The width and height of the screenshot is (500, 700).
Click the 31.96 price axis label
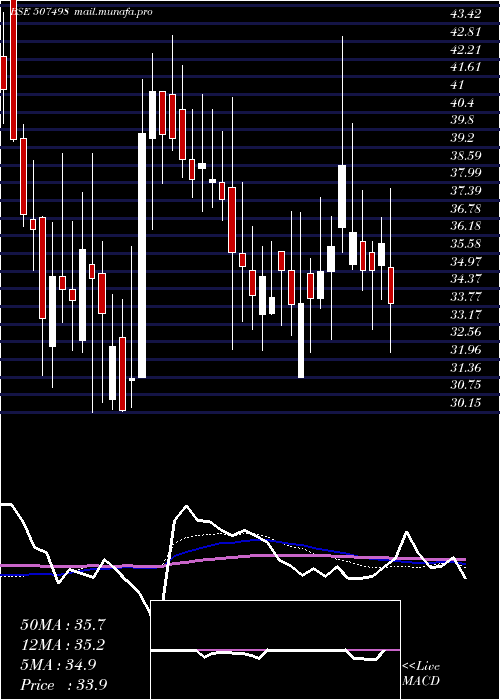pyautogui.click(x=466, y=350)
